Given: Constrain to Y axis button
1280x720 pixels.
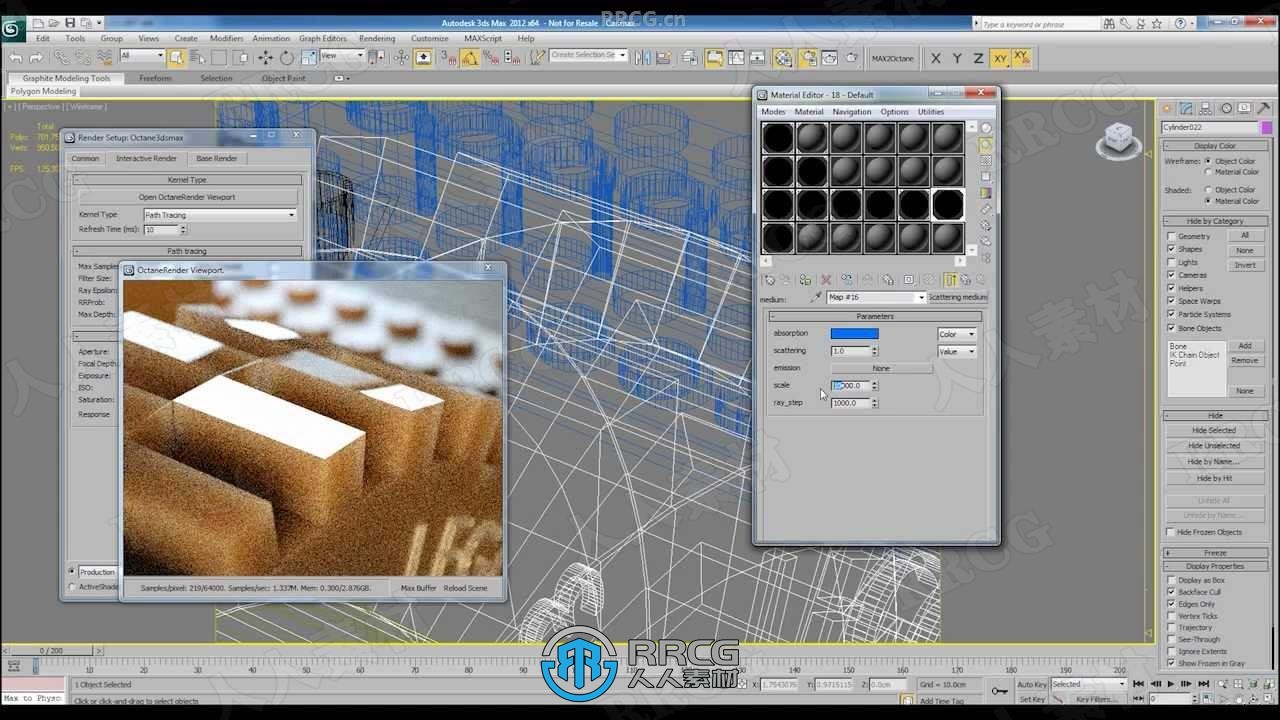Looking at the screenshot, I should click(957, 58).
